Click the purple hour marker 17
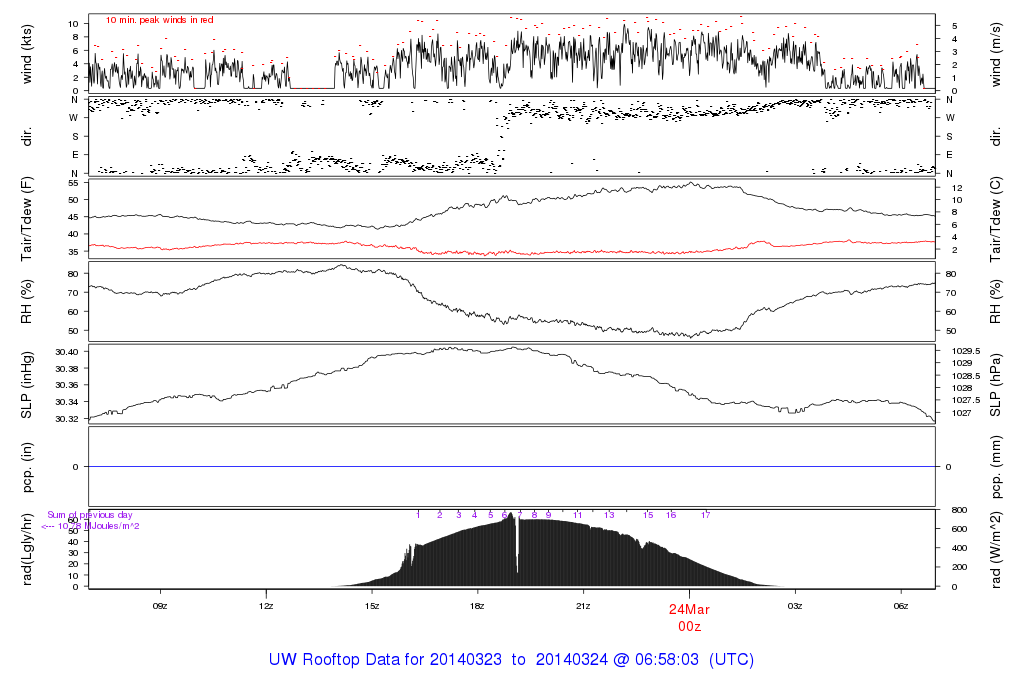Screen dimensions: 1024x700 705,515
